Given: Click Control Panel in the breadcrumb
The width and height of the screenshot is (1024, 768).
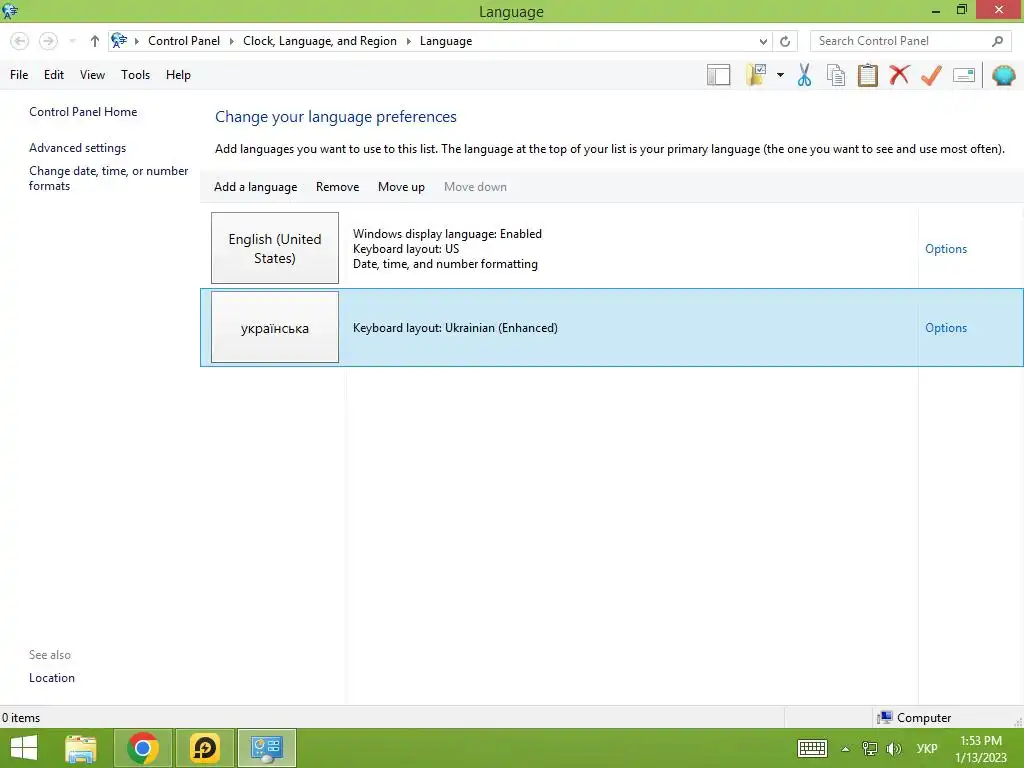Looking at the screenshot, I should click(184, 41).
